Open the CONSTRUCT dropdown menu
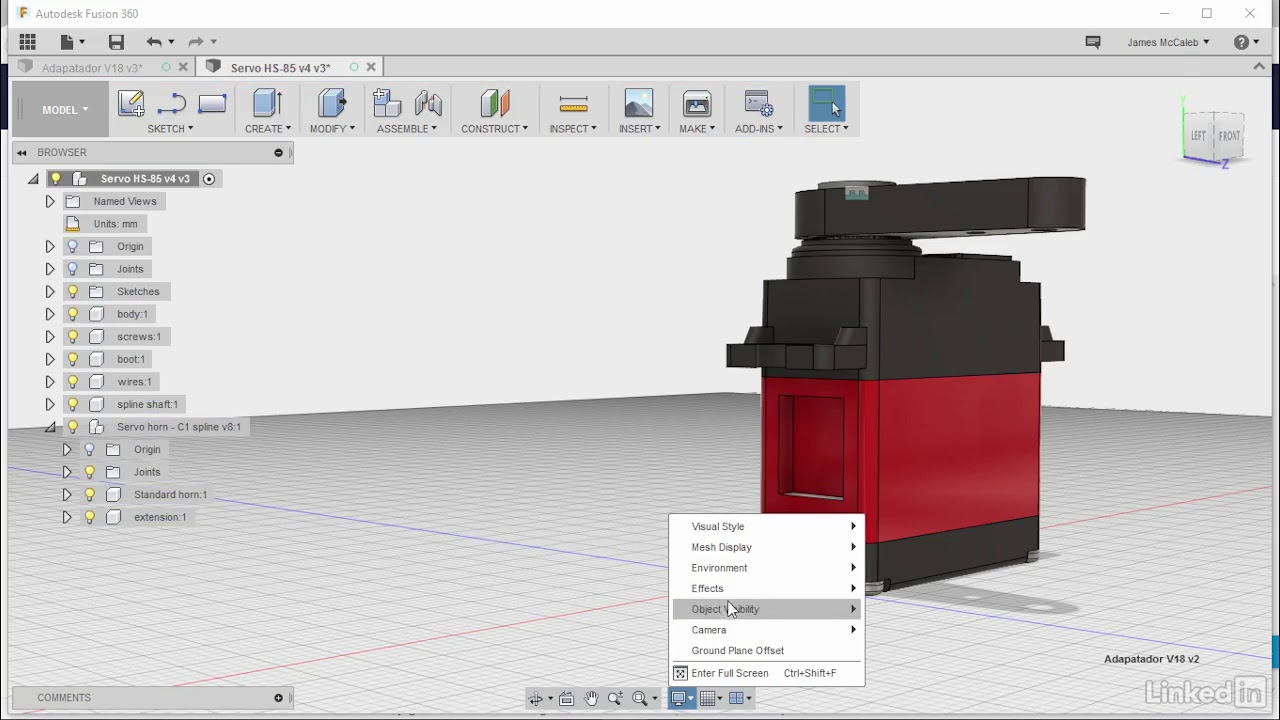Screen dimensions: 1280x720 (x=495, y=129)
